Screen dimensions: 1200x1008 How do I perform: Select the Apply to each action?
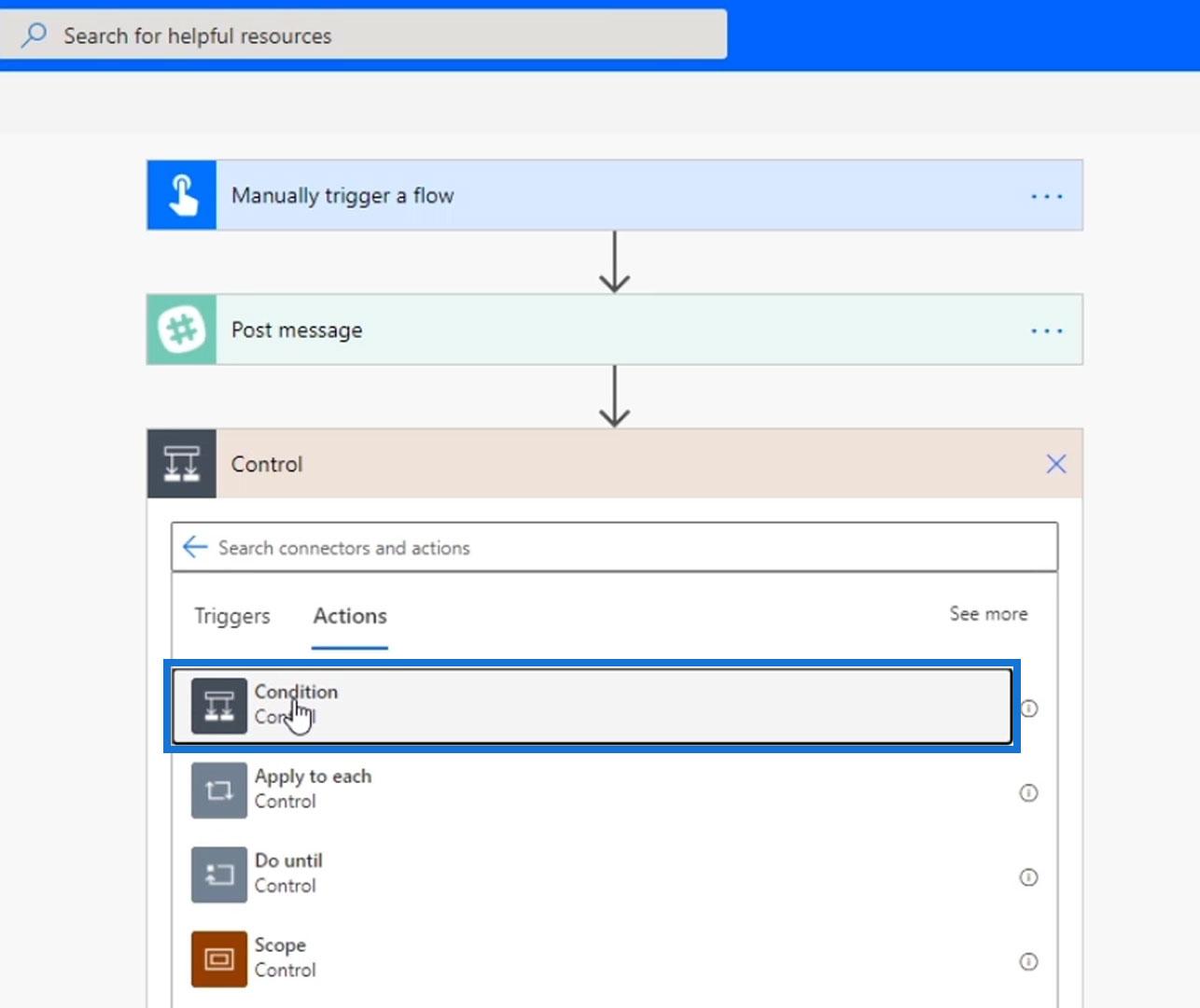(593, 790)
